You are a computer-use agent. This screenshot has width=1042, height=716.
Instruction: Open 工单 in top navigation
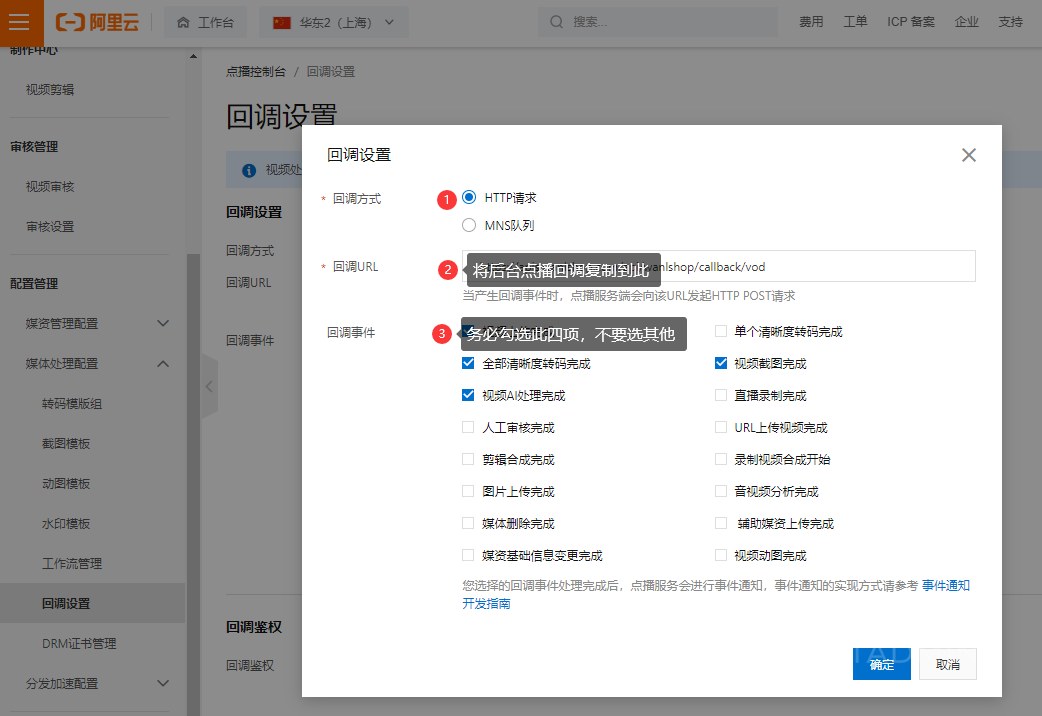[855, 22]
